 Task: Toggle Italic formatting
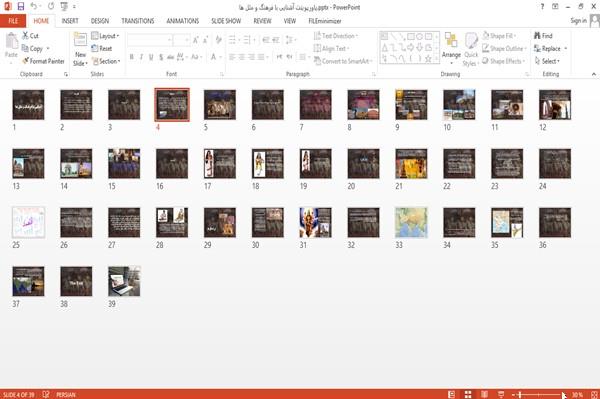tap(141, 57)
